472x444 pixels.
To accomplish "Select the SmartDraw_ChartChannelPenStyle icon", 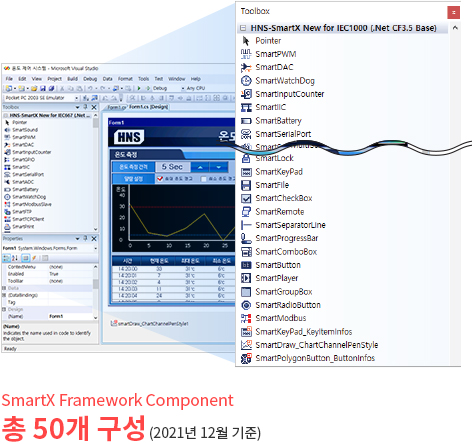I will [x=246, y=345].
